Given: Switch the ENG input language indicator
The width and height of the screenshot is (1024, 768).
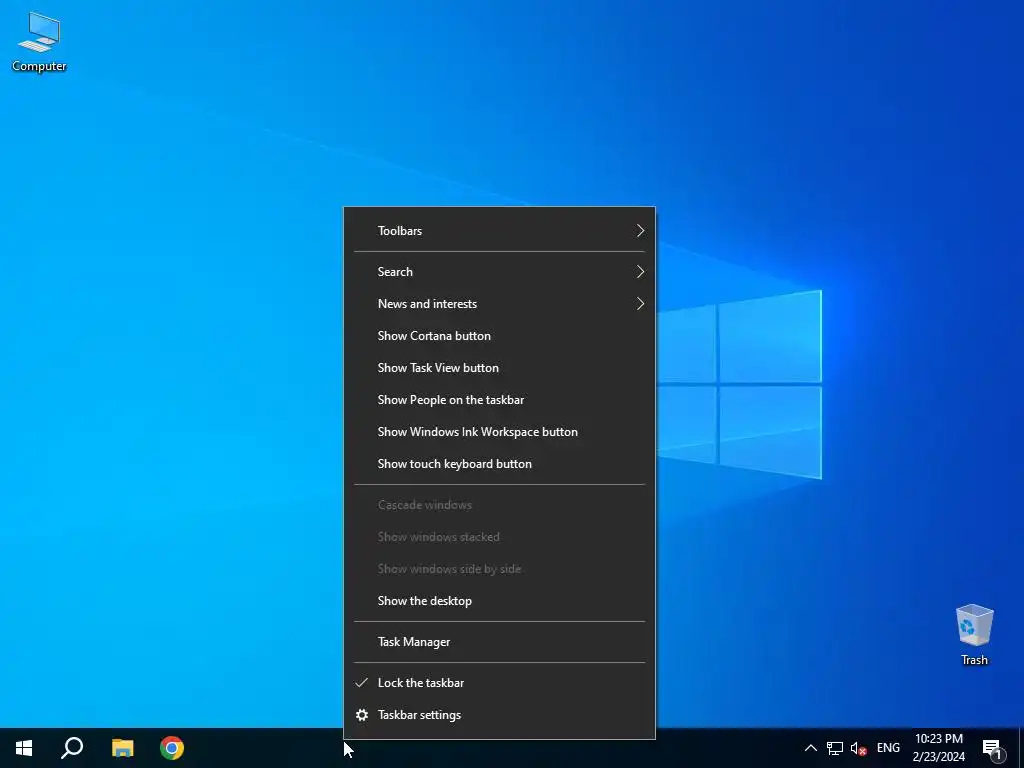Looking at the screenshot, I should point(888,748).
